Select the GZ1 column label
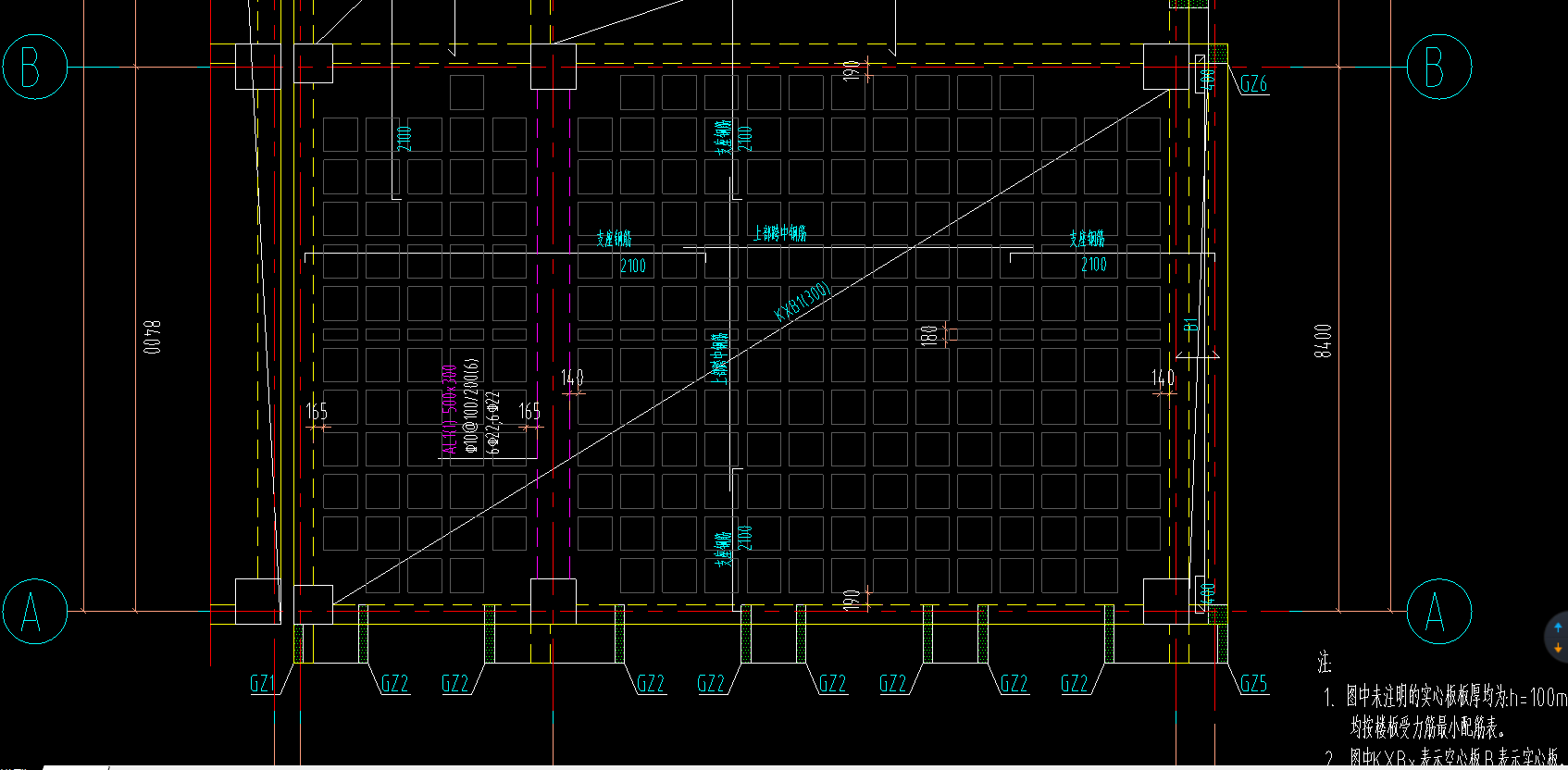 tap(263, 684)
